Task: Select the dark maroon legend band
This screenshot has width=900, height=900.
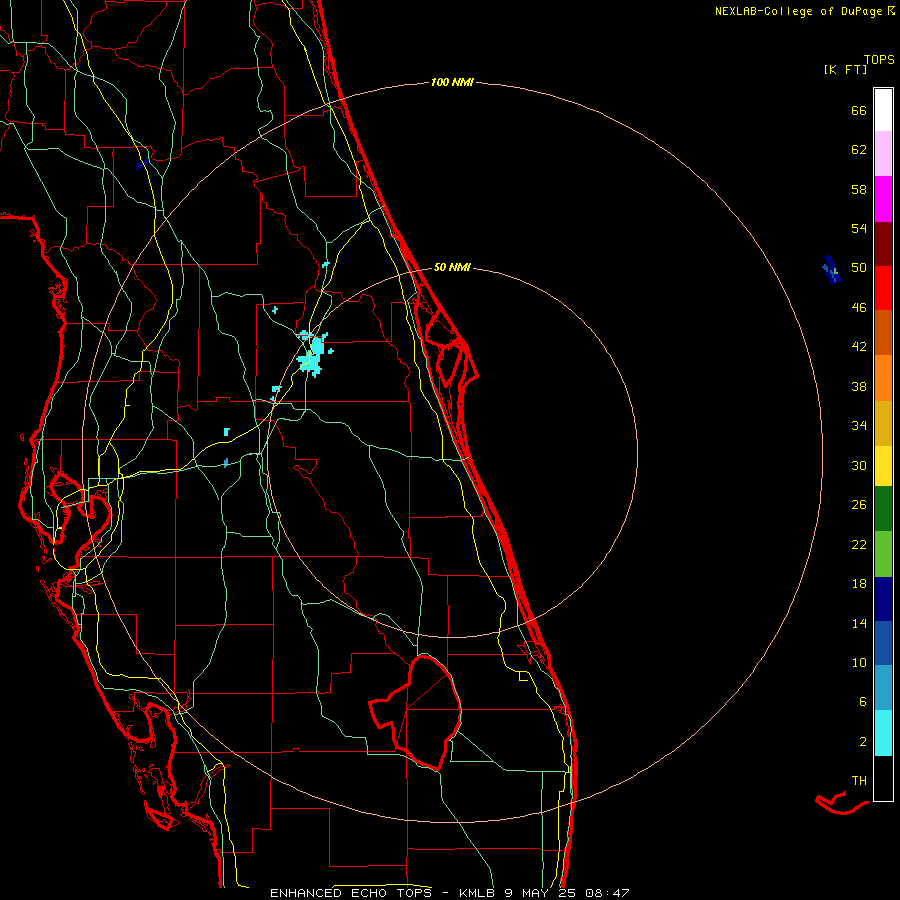Action: point(883,243)
